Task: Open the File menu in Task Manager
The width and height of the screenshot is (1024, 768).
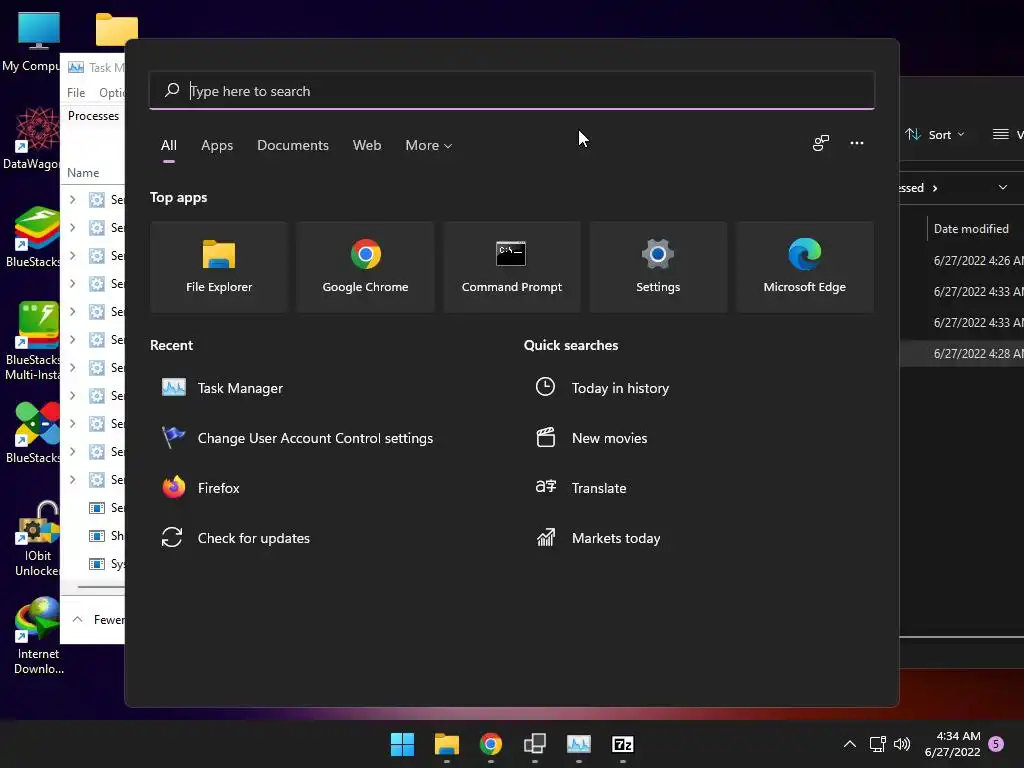Action: 76,93
